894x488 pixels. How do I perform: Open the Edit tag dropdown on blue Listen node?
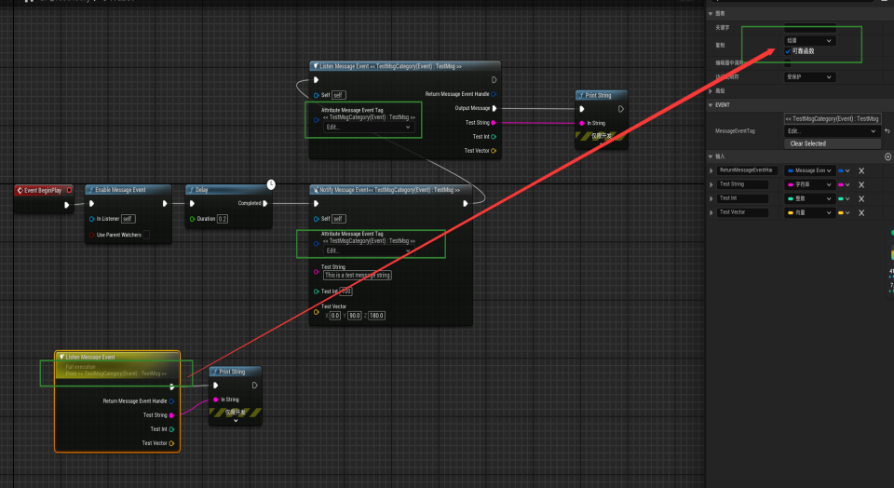point(368,127)
